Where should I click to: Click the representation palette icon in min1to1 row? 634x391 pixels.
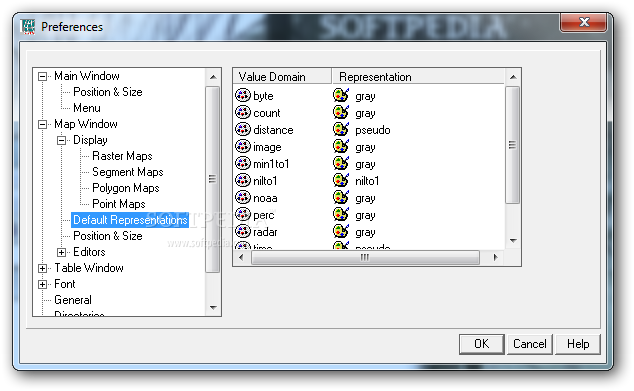pos(341,163)
